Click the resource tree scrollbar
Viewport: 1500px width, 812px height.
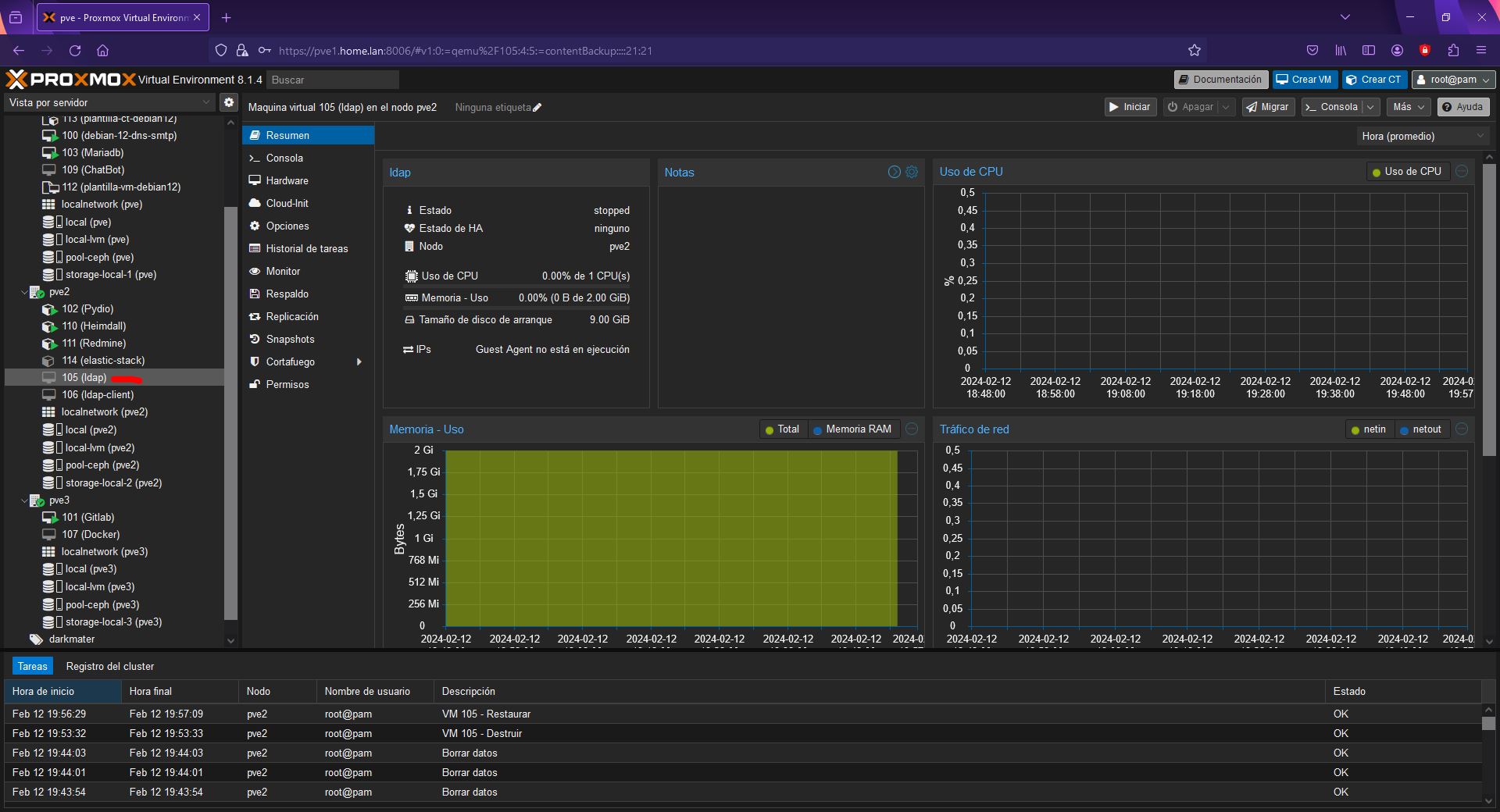point(230,412)
